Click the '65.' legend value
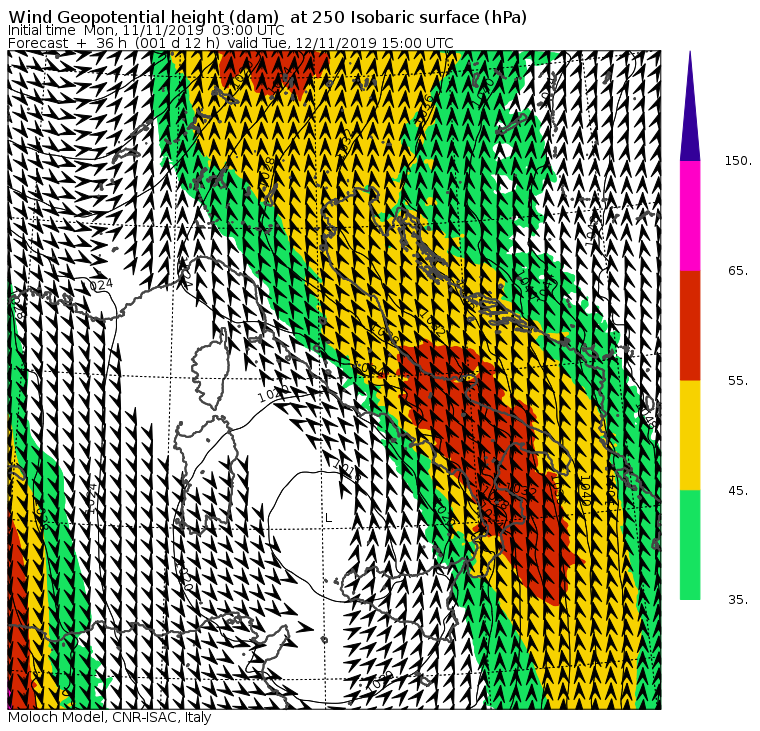Image resolution: width=760 pixels, height=731 pixels. coord(740,270)
